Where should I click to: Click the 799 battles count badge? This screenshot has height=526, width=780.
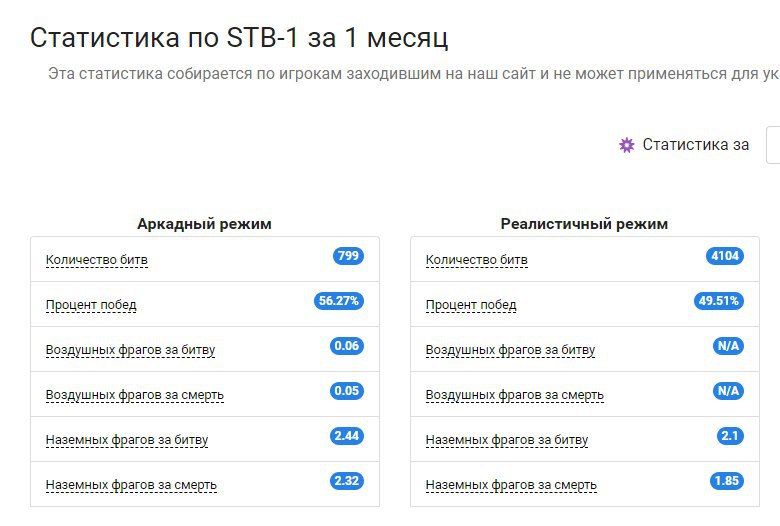click(x=348, y=256)
